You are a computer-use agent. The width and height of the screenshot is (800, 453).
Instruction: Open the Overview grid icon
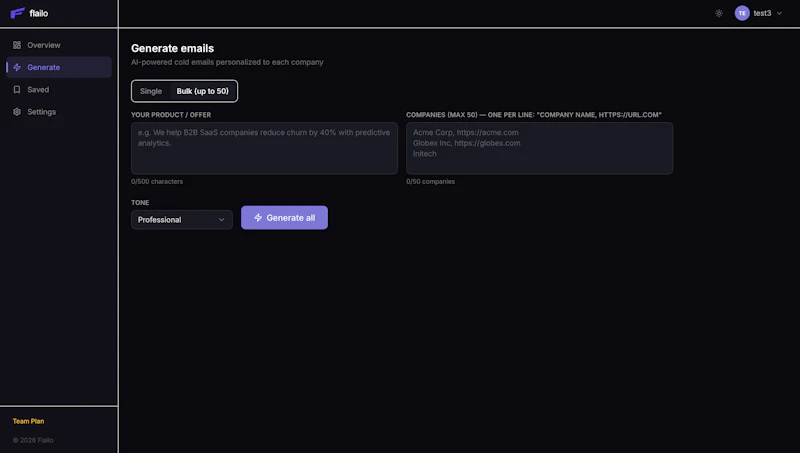[x=17, y=45]
